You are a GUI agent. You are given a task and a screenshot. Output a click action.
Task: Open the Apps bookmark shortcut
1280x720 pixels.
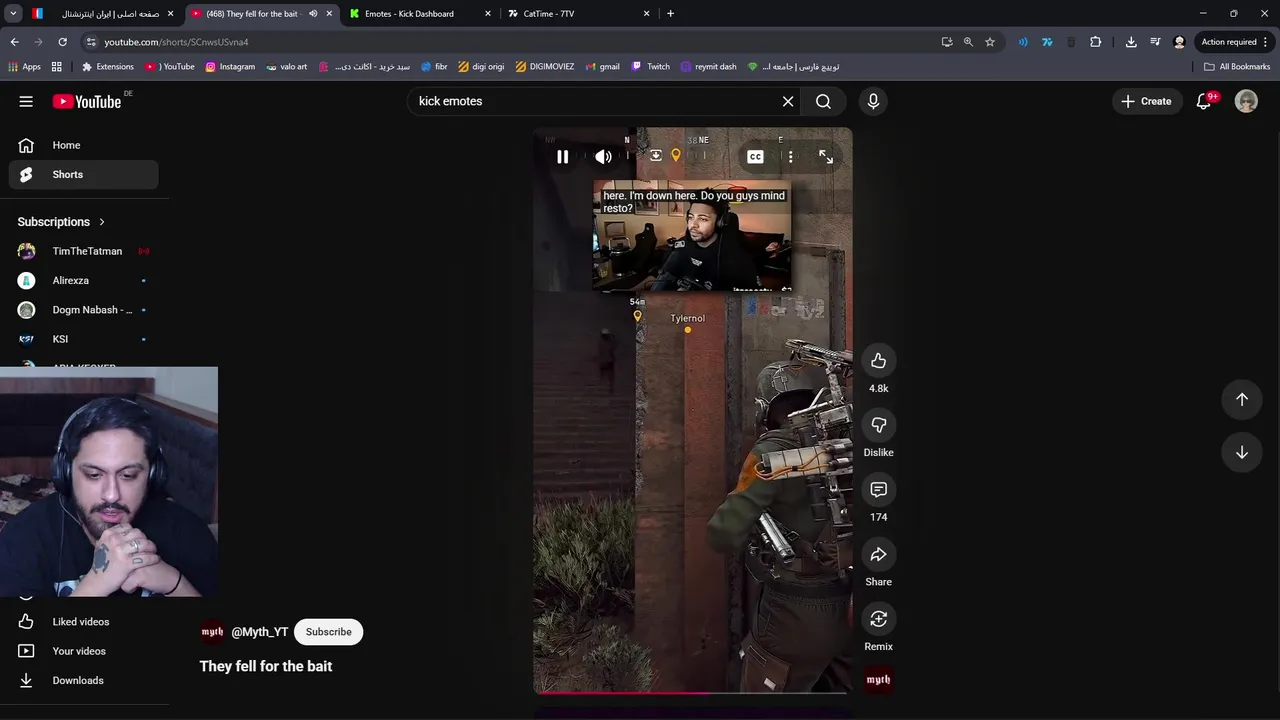24,67
